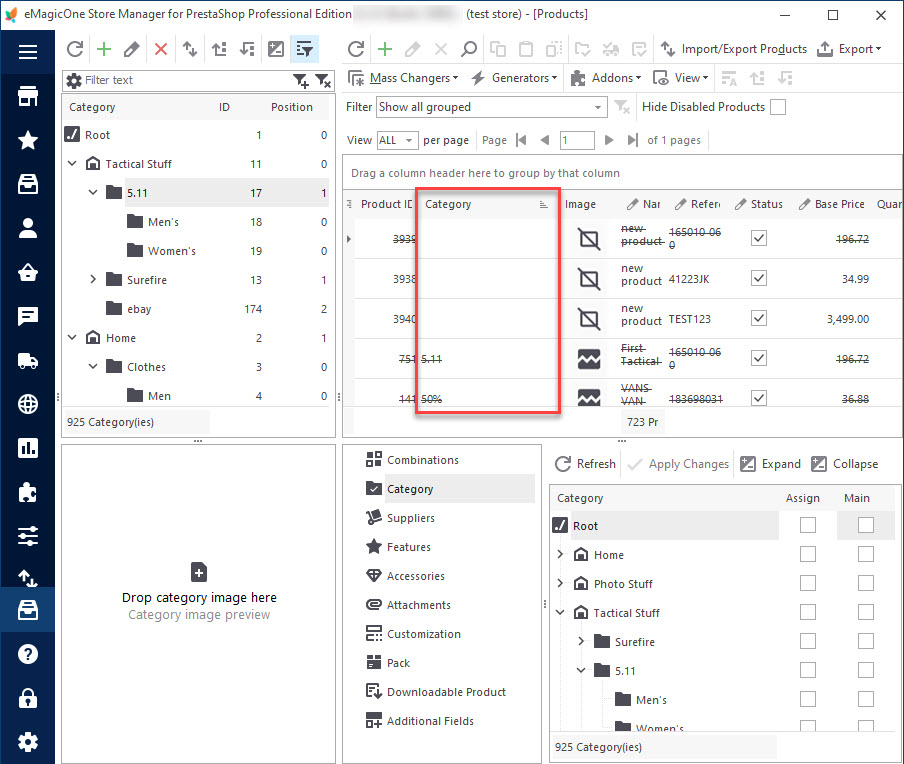Toggle status checkbox for product 3938
This screenshot has width=904, height=764.
pos(759,278)
